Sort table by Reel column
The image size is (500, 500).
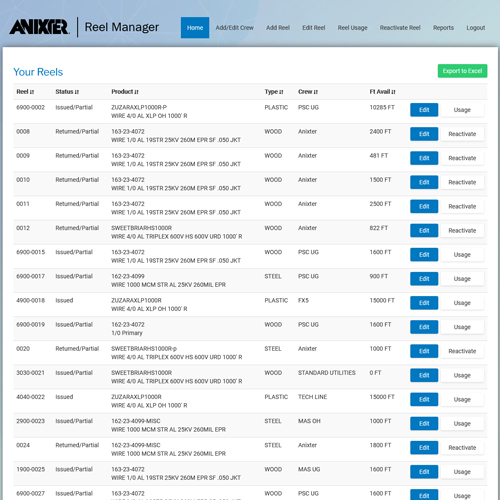(x=25, y=92)
